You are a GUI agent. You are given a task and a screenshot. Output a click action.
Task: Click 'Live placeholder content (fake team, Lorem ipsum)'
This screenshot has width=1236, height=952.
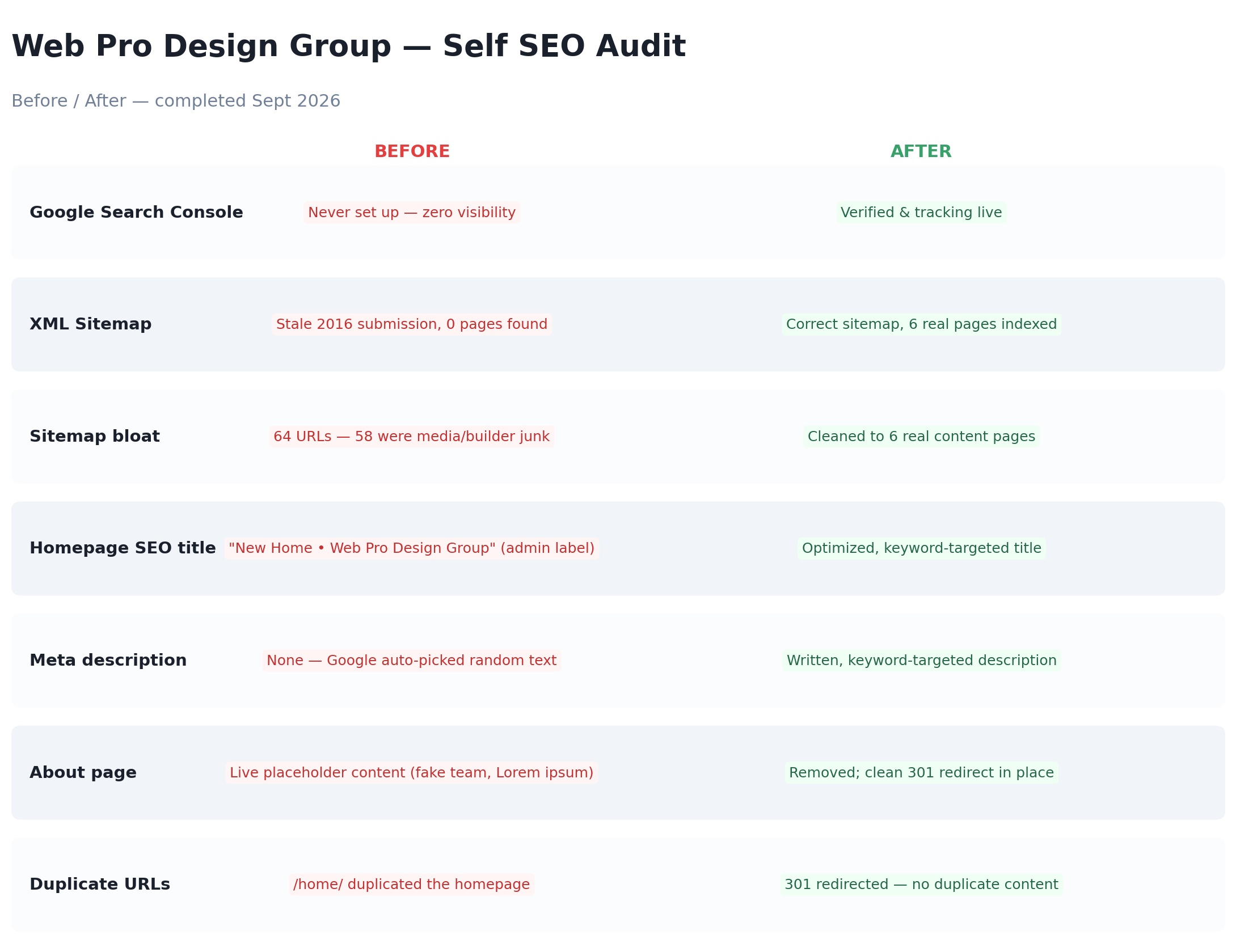412,773
